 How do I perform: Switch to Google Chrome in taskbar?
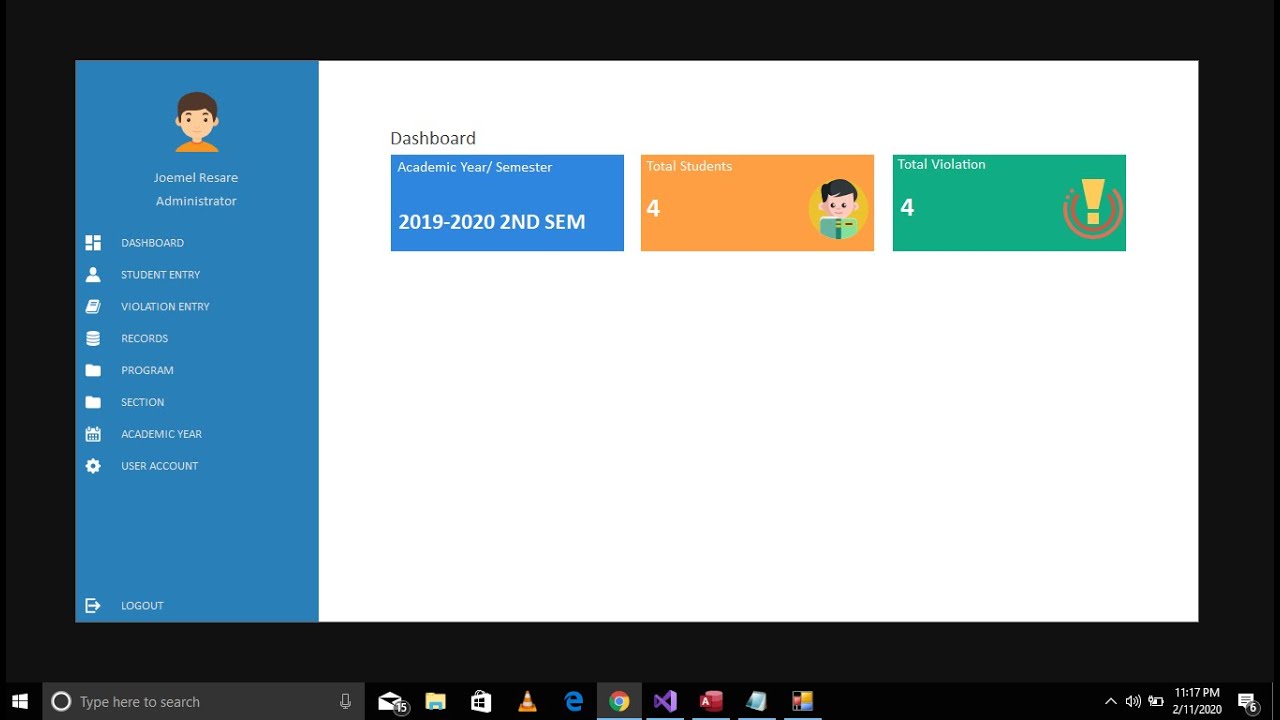(x=619, y=701)
